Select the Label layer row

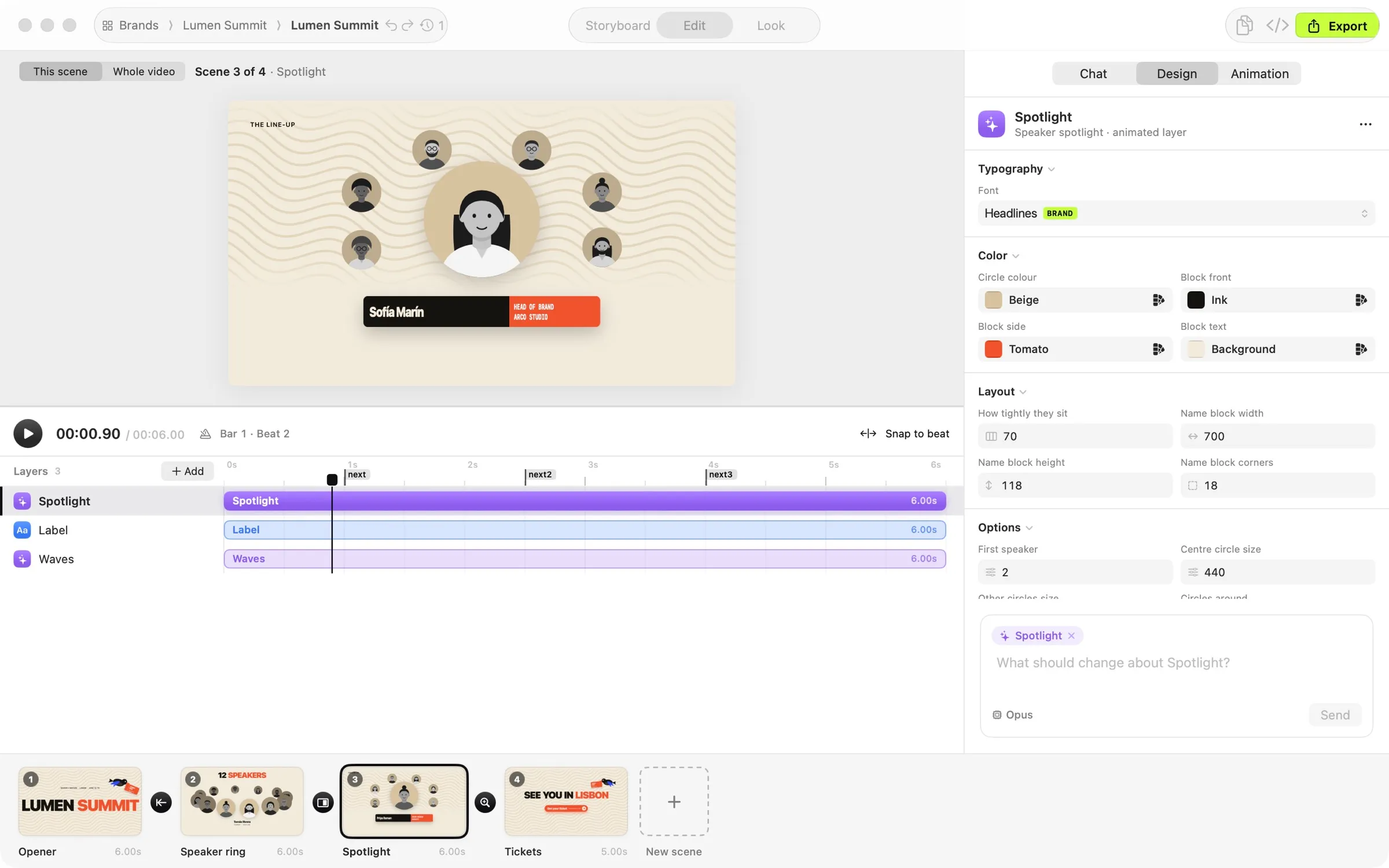pos(112,530)
